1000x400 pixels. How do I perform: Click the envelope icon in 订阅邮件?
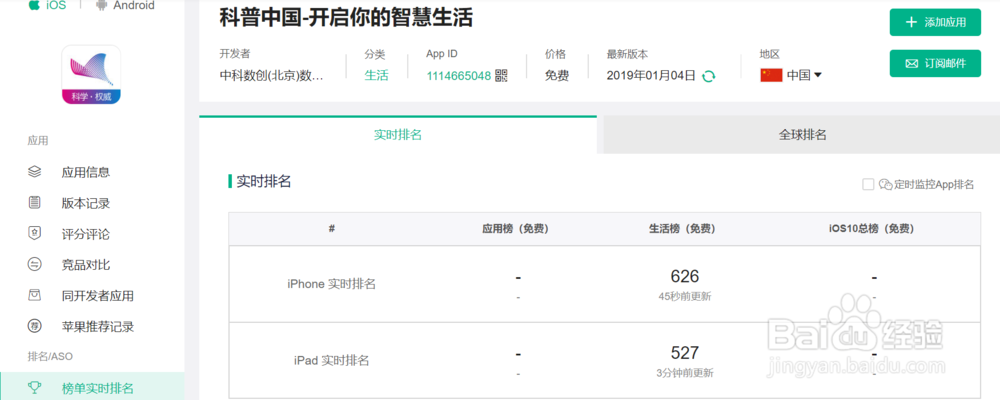911,64
